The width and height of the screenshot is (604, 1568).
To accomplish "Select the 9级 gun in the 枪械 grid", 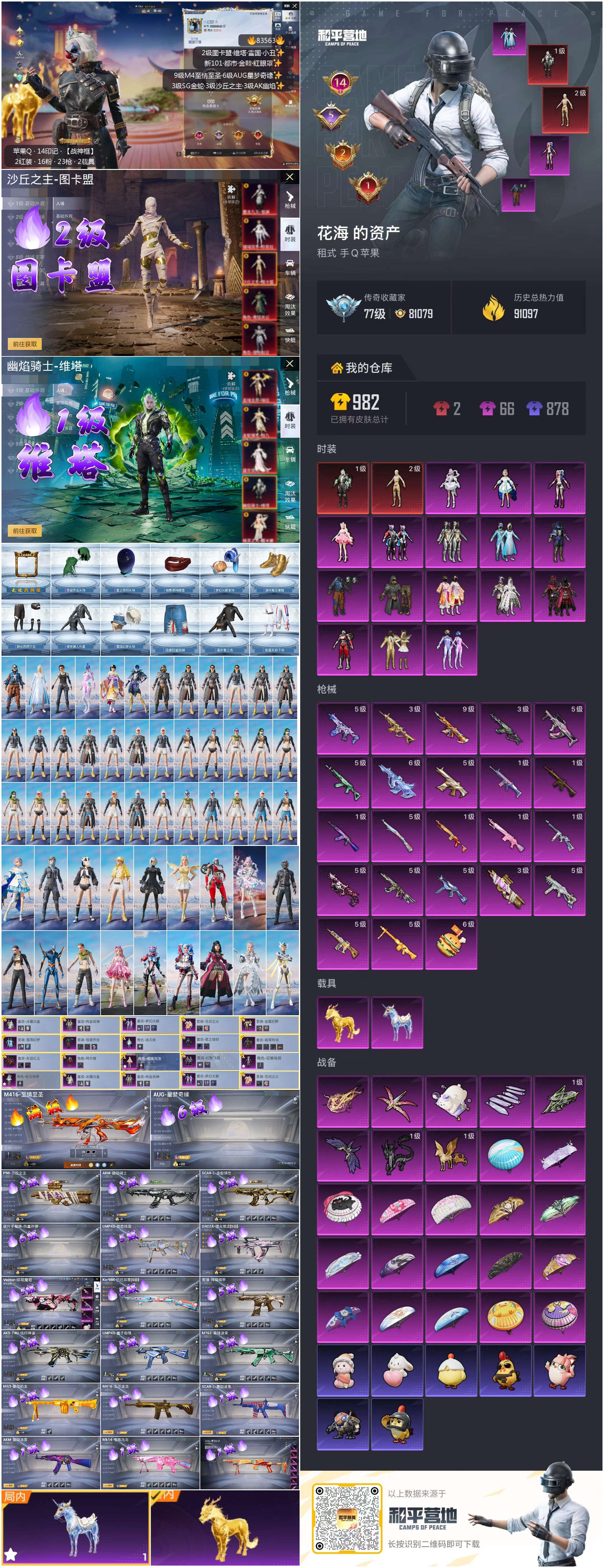I will point(451,729).
